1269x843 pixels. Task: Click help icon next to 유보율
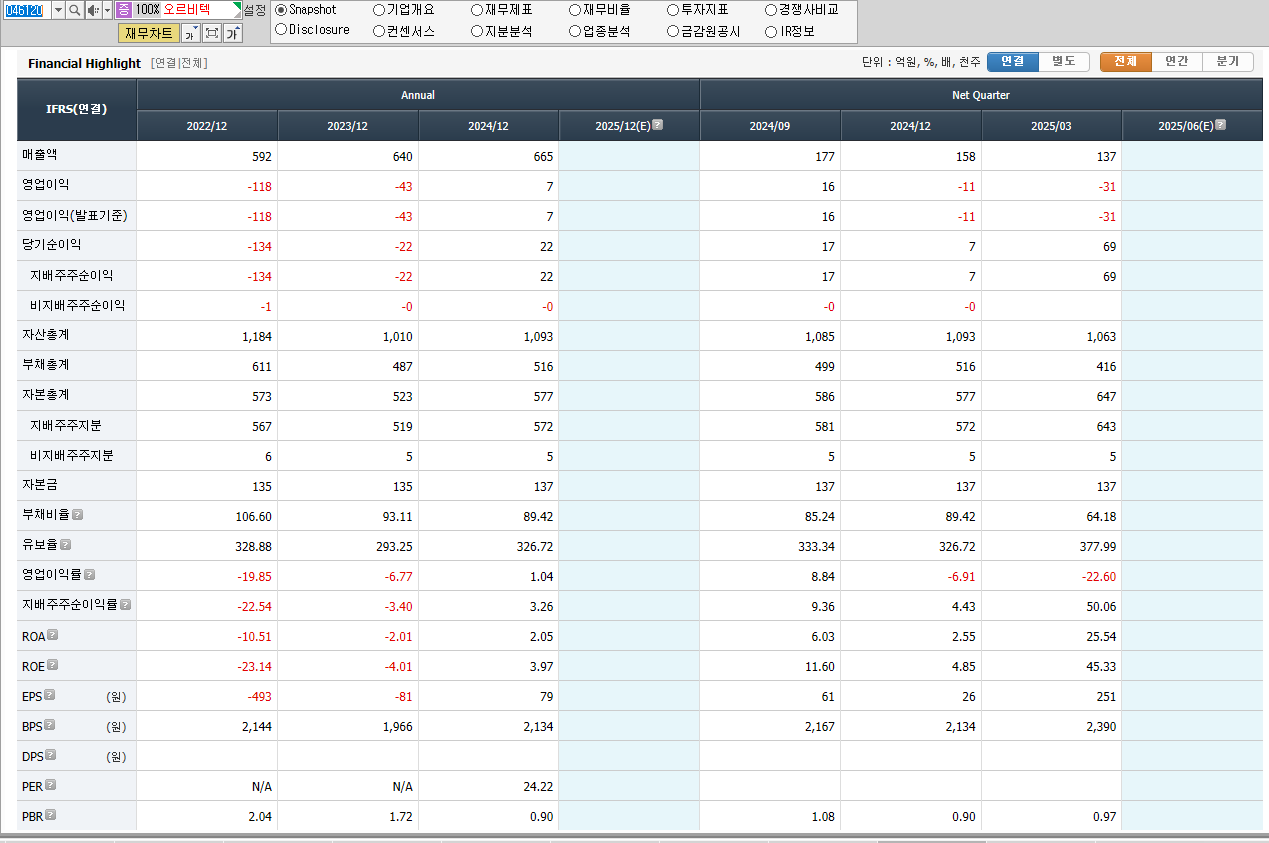(65, 545)
